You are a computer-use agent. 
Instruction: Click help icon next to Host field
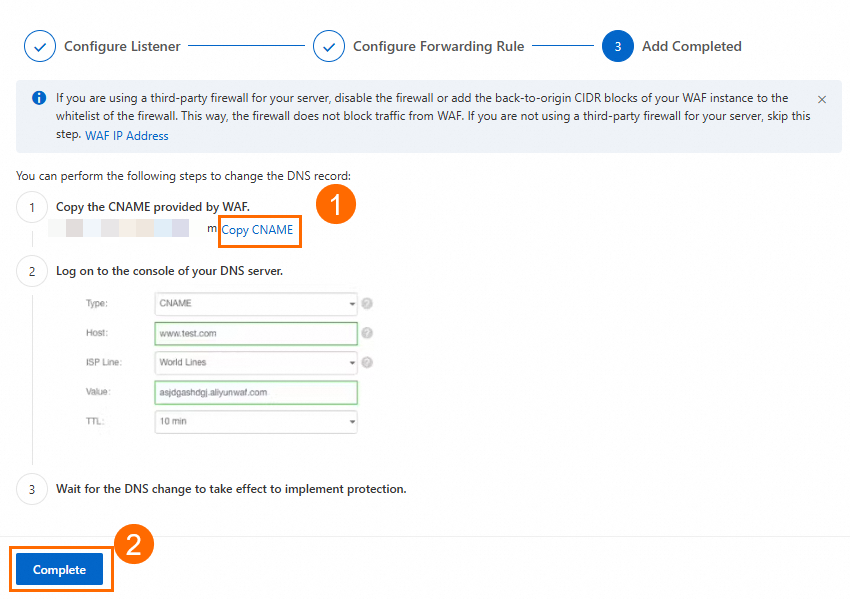(367, 333)
